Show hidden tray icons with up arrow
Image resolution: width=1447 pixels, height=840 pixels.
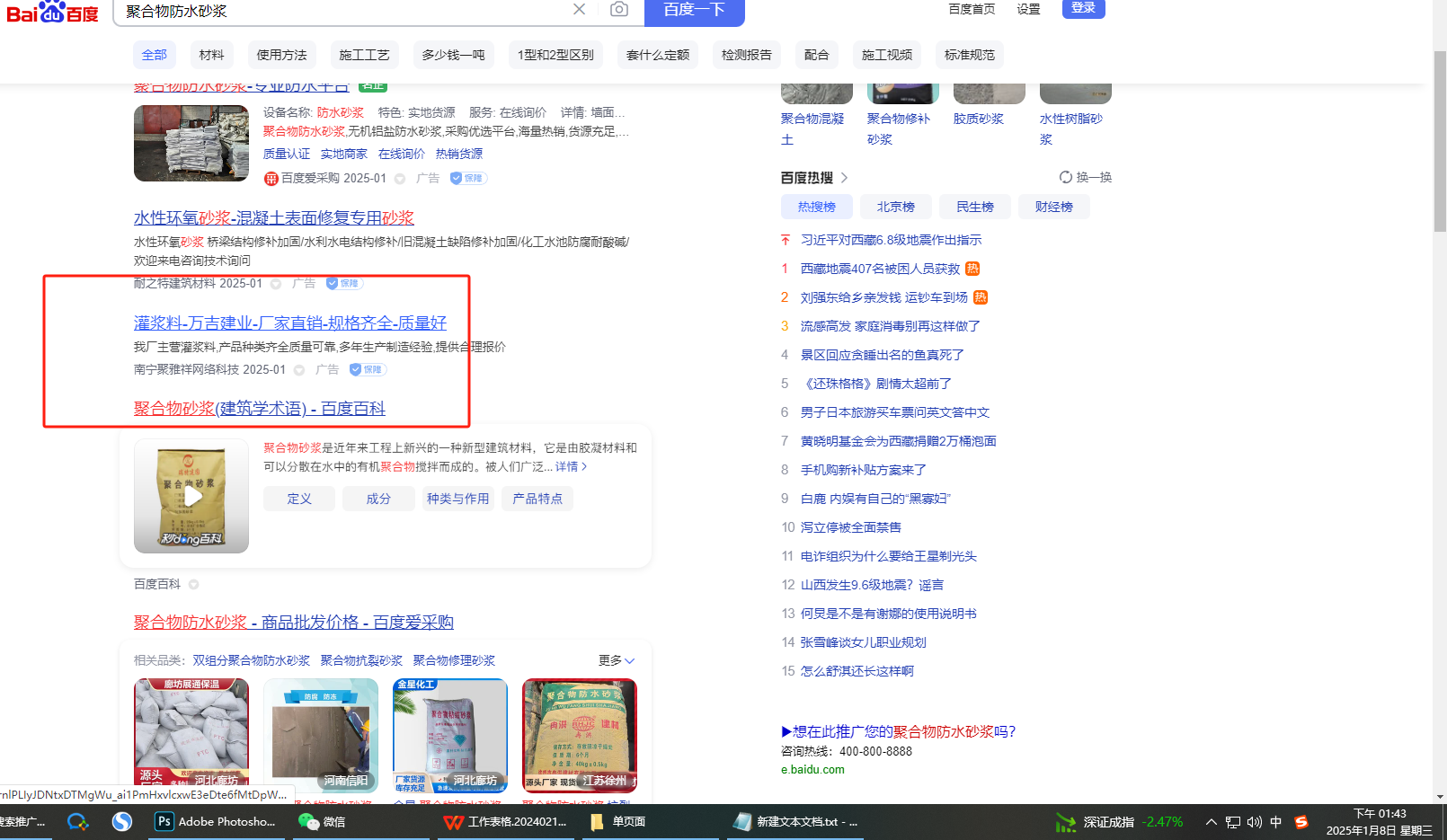[x=1212, y=822]
